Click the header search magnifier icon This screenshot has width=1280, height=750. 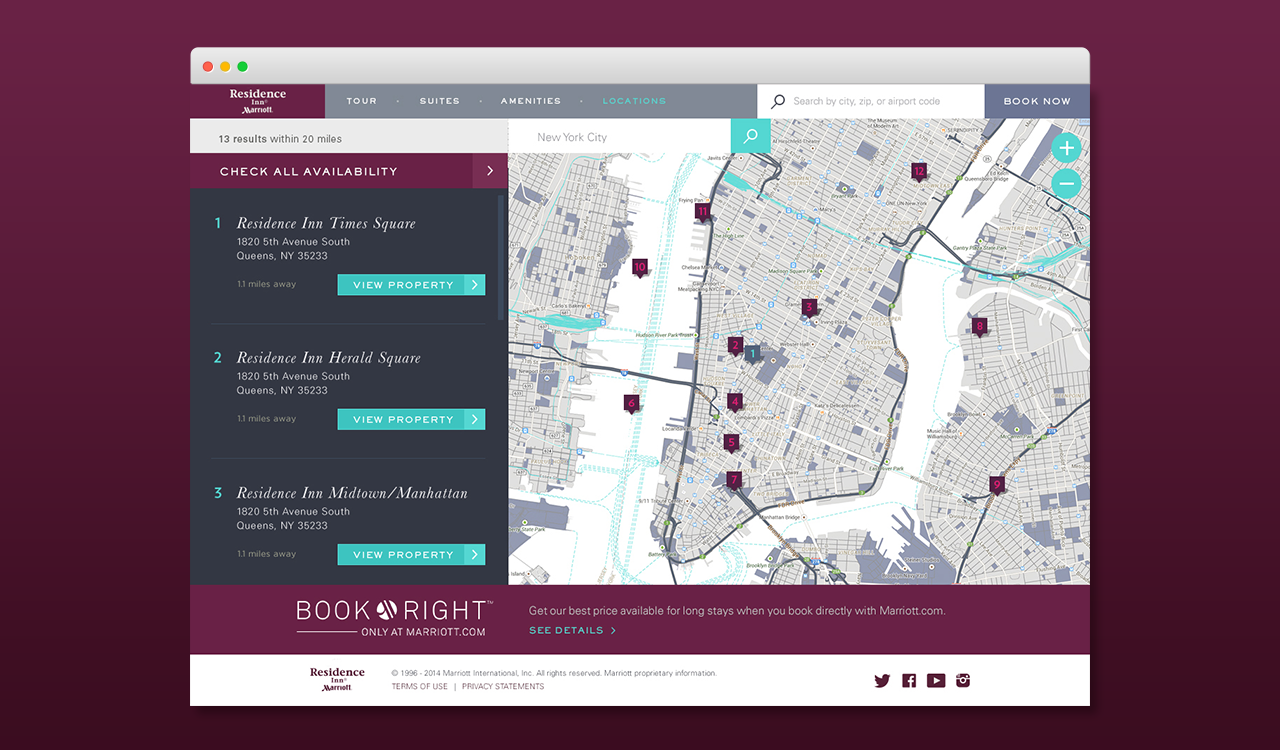778,101
